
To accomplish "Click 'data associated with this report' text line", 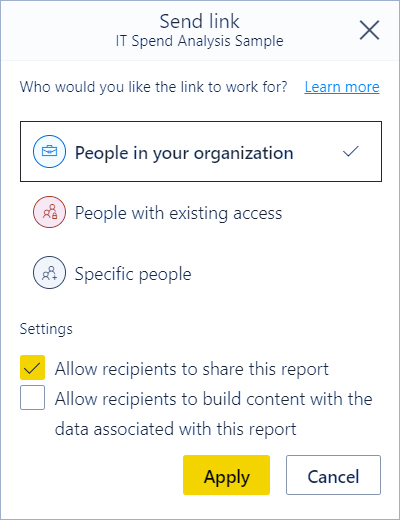I will coord(176,429).
